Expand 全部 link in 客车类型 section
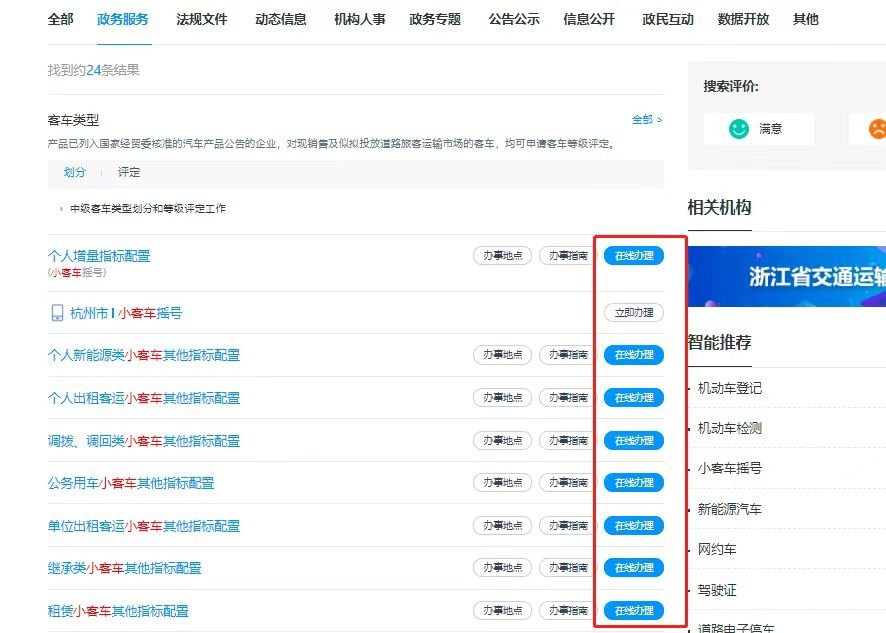Screen dimensions: 886x633 [x=647, y=120]
